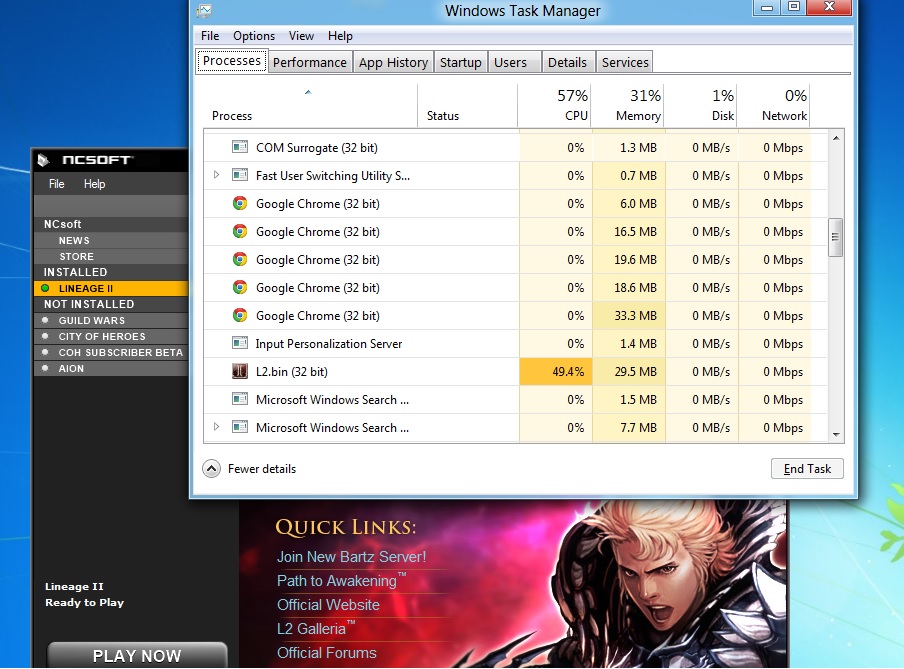The height and width of the screenshot is (669, 904).
Task: Click the dot icon beside Guild Wars
Action: click(45, 320)
